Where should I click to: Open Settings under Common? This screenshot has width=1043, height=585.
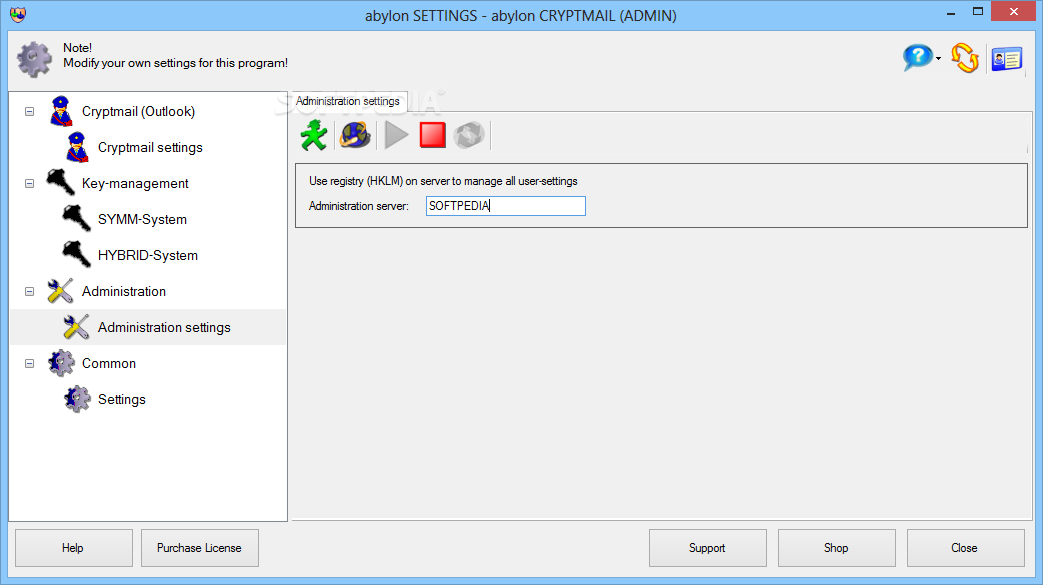[122, 399]
